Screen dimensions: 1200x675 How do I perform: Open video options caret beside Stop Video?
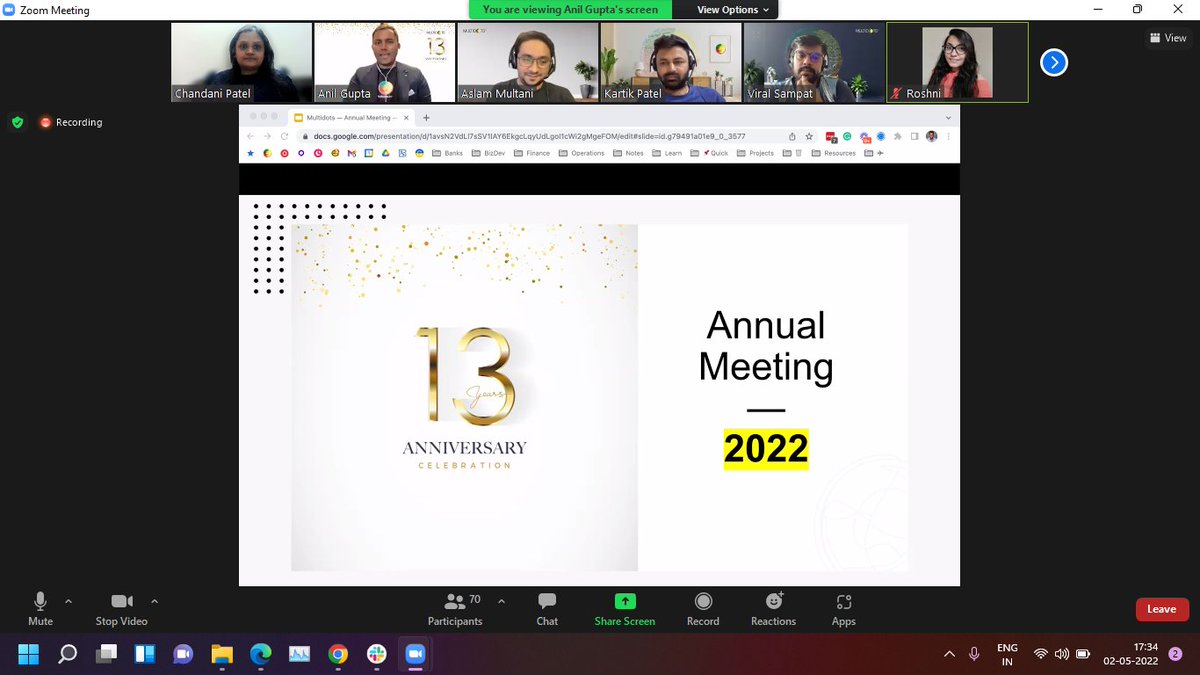(154, 601)
